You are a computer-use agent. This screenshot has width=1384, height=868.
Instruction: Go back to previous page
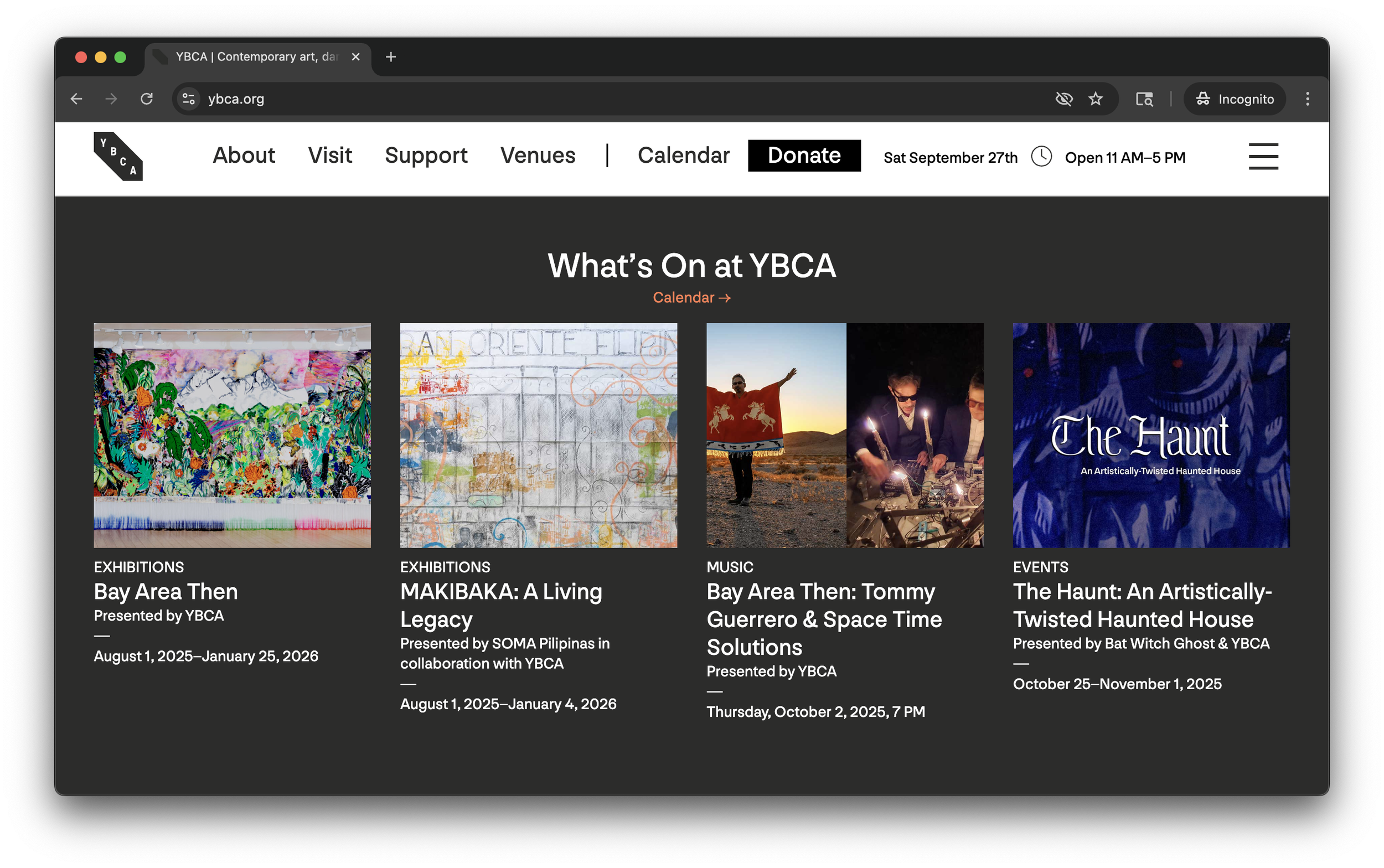76,99
